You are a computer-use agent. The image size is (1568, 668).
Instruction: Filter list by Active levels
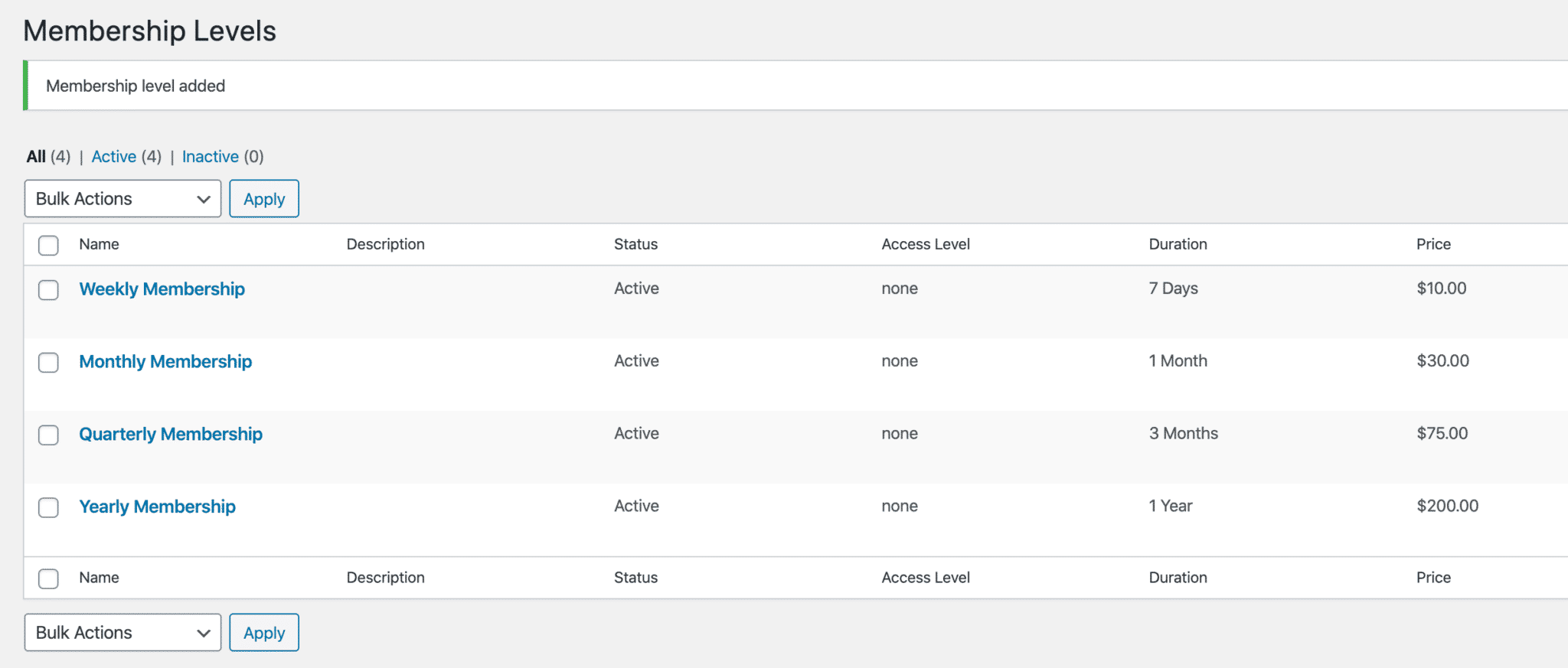(114, 157)
